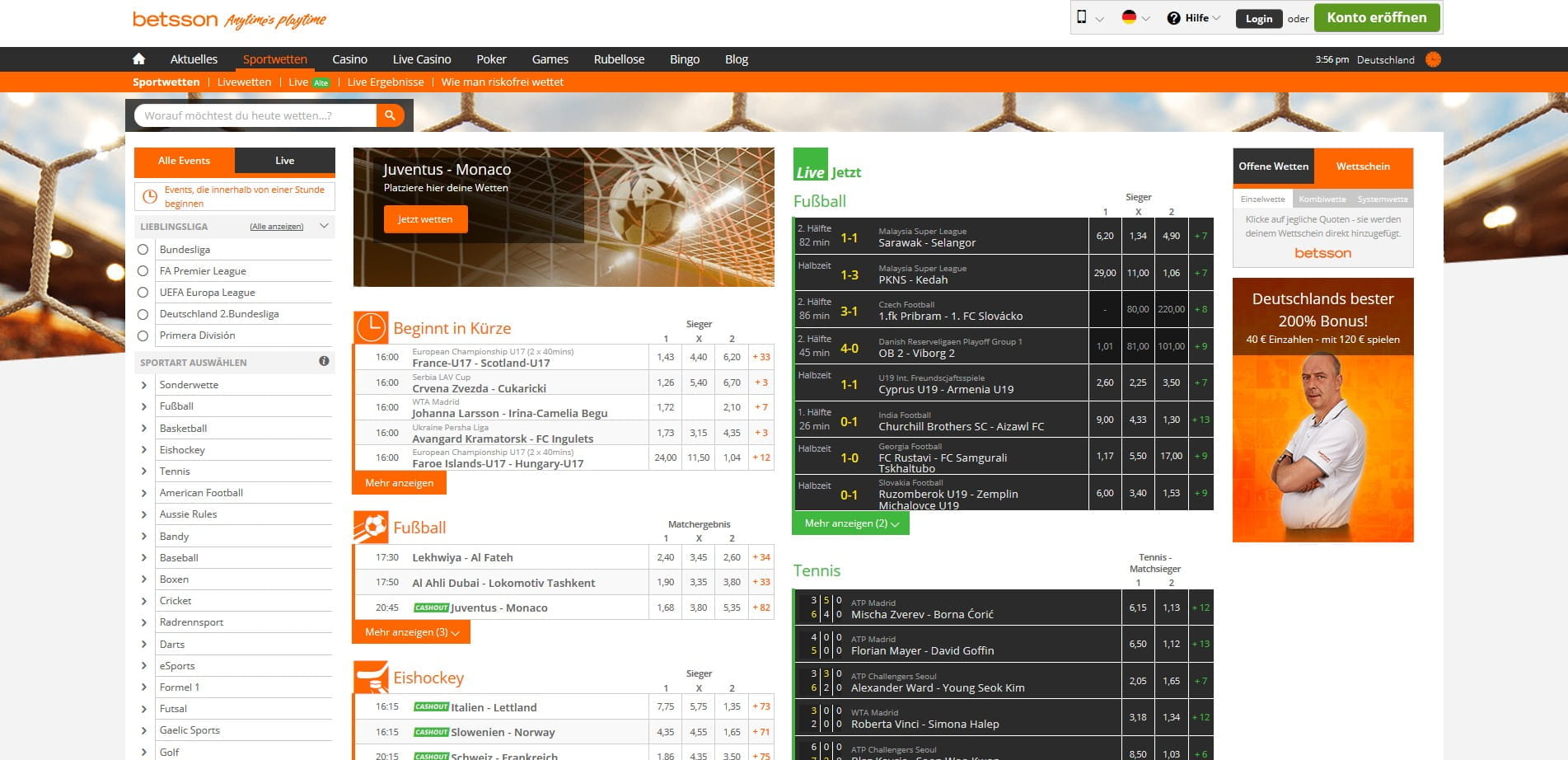The width and height of the screenshot is (1568, 760).
Task: Select Deutschland 2.Bundesliga radio button
Action: (x=143, y=313)
